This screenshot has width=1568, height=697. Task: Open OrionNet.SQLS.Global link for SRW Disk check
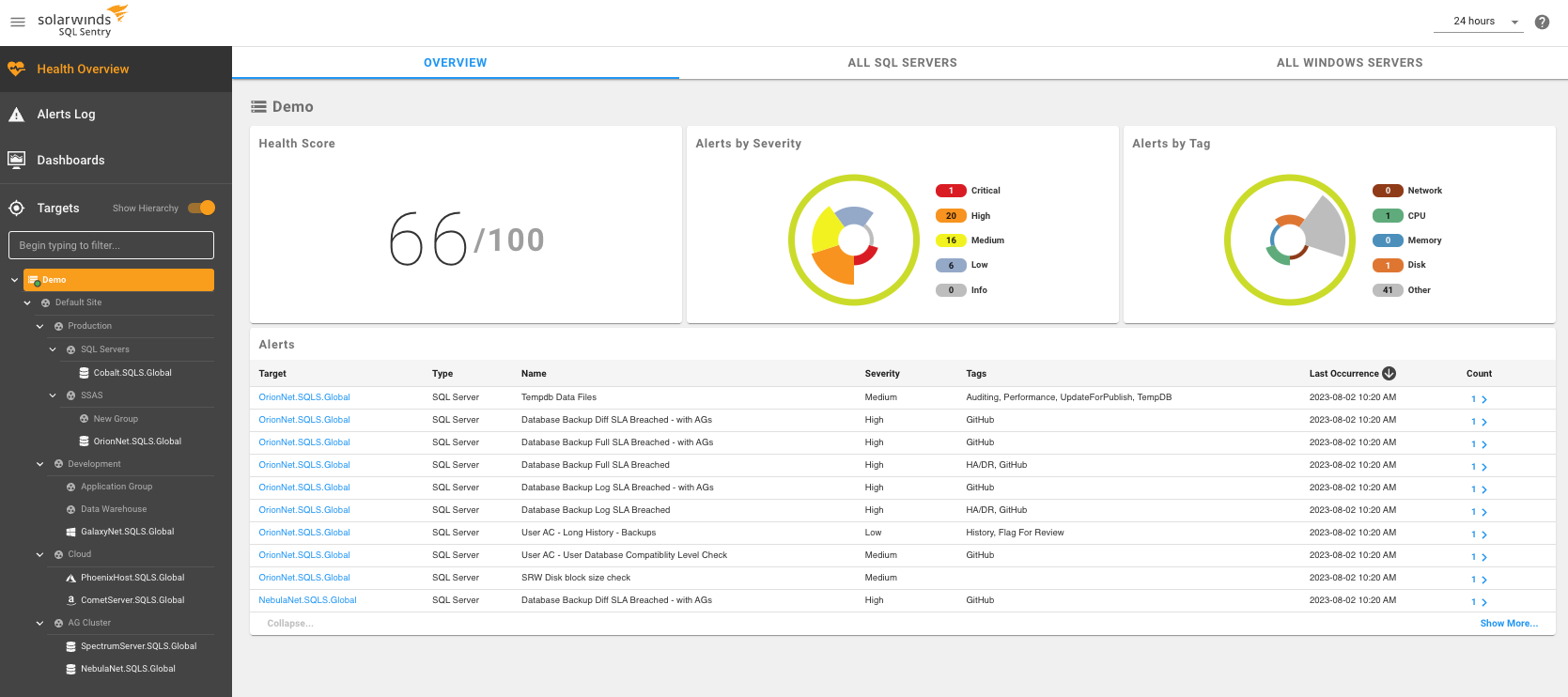[304, 578]
